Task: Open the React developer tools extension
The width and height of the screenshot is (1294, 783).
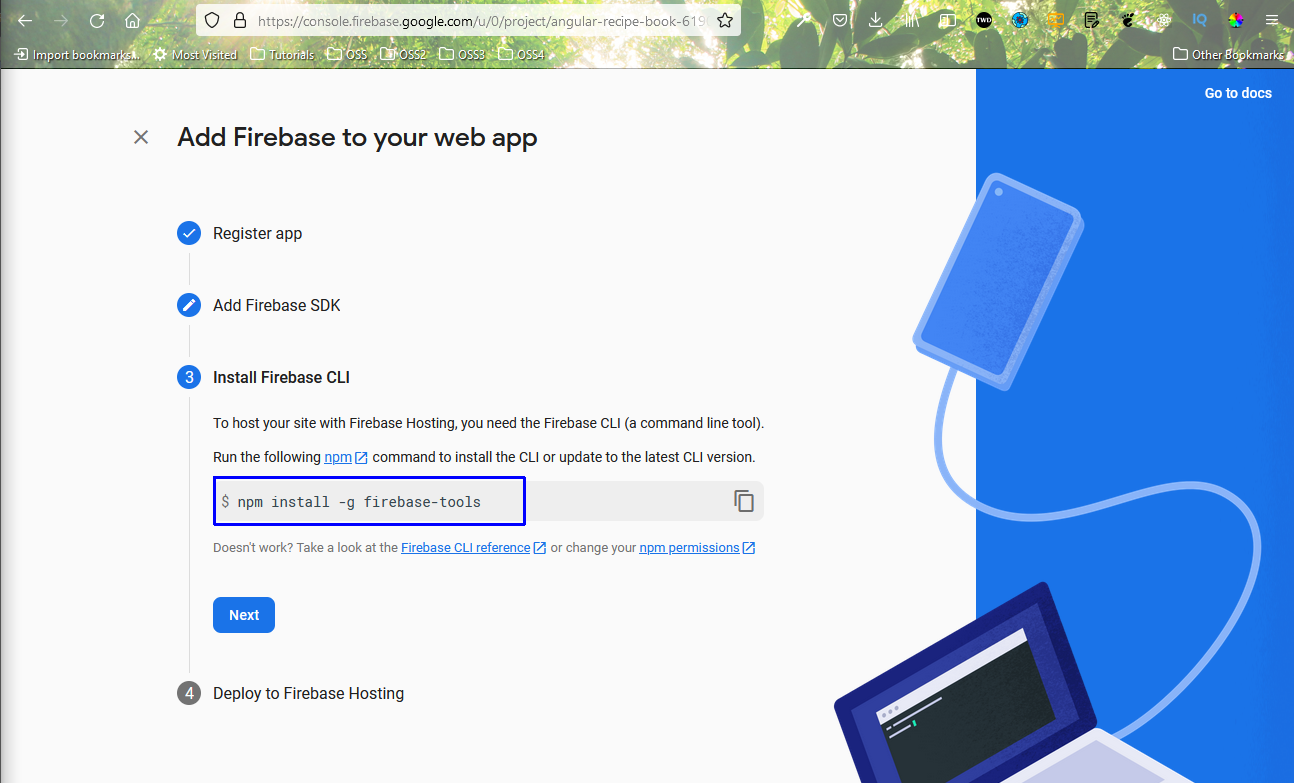Action: click(x=1164, y=20)
